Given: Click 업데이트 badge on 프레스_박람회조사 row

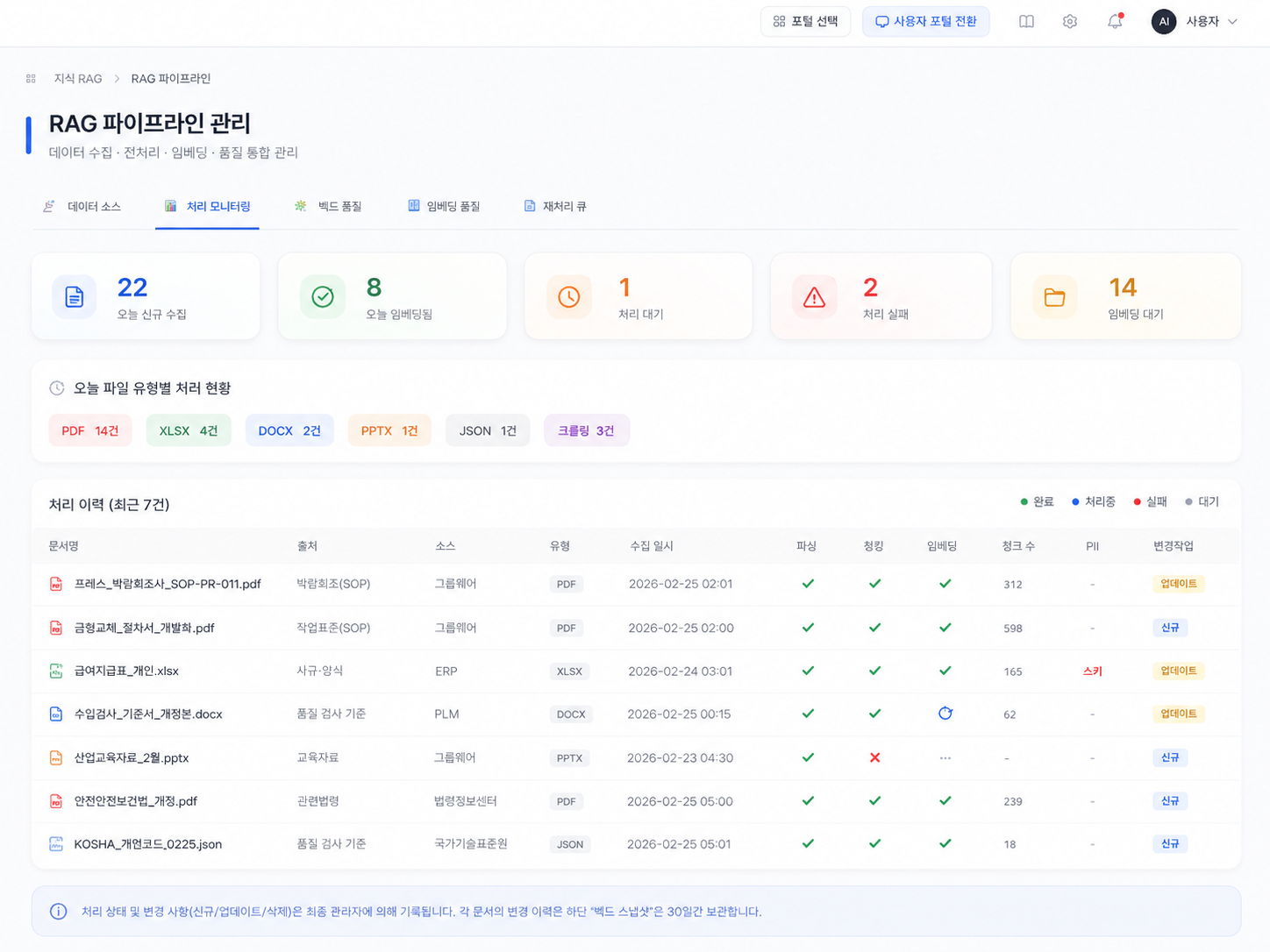Looking at the screenshot, I should click(1178, 584).
